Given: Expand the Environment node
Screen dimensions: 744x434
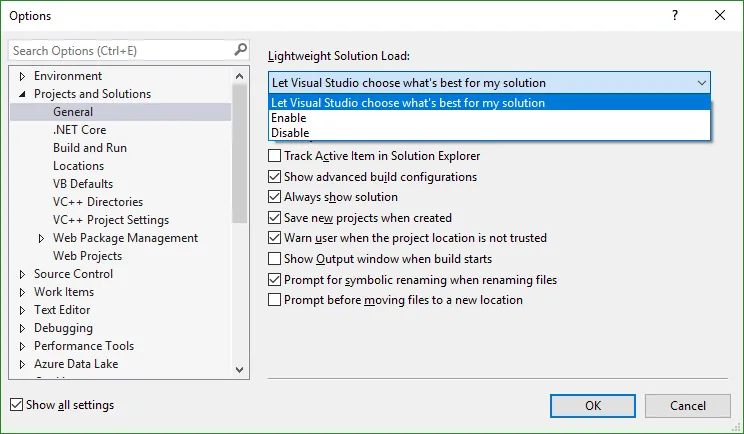Looking at the screenshot, I should [x=22, y=76].
